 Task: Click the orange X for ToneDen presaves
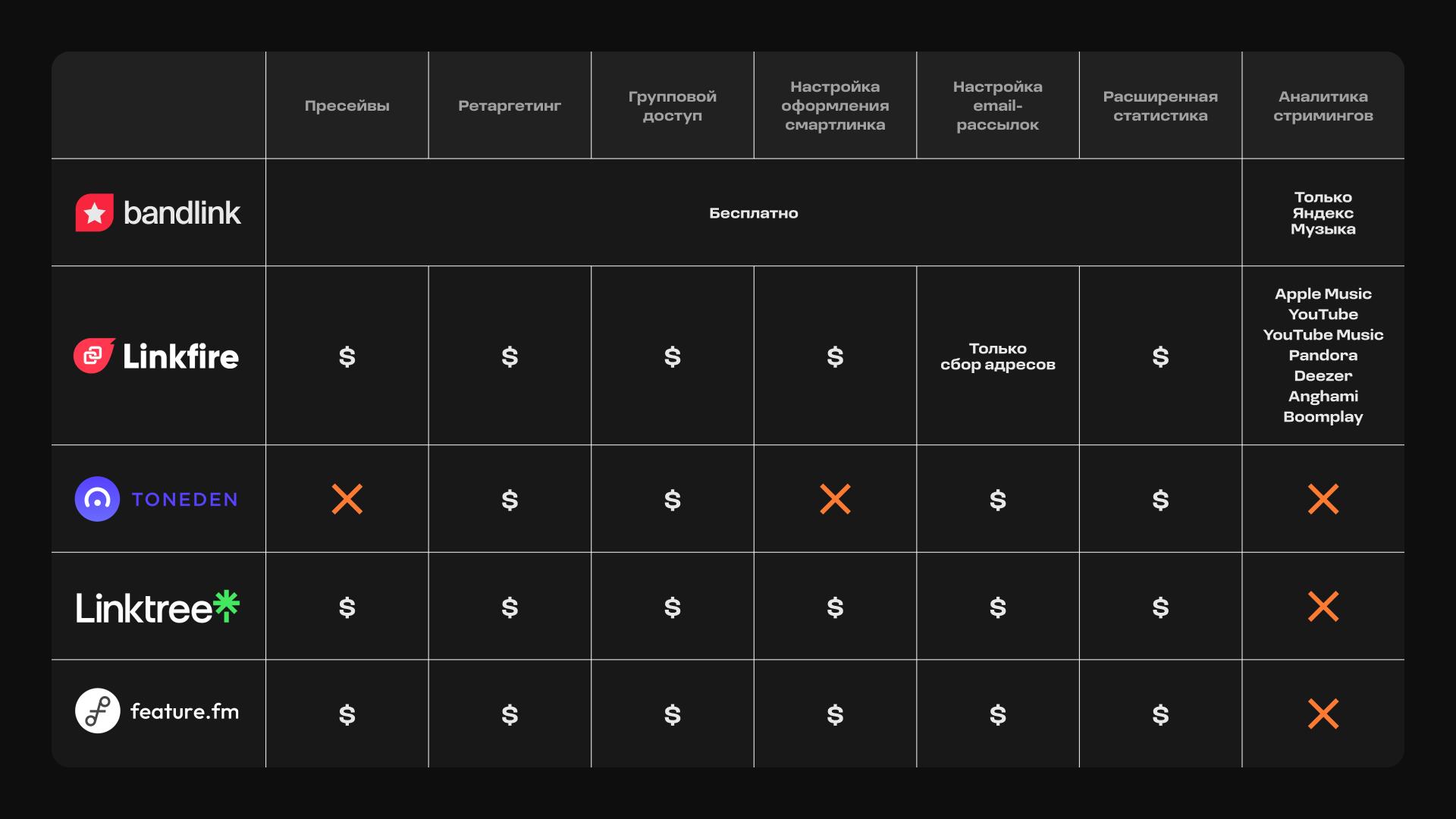point(347,499)
